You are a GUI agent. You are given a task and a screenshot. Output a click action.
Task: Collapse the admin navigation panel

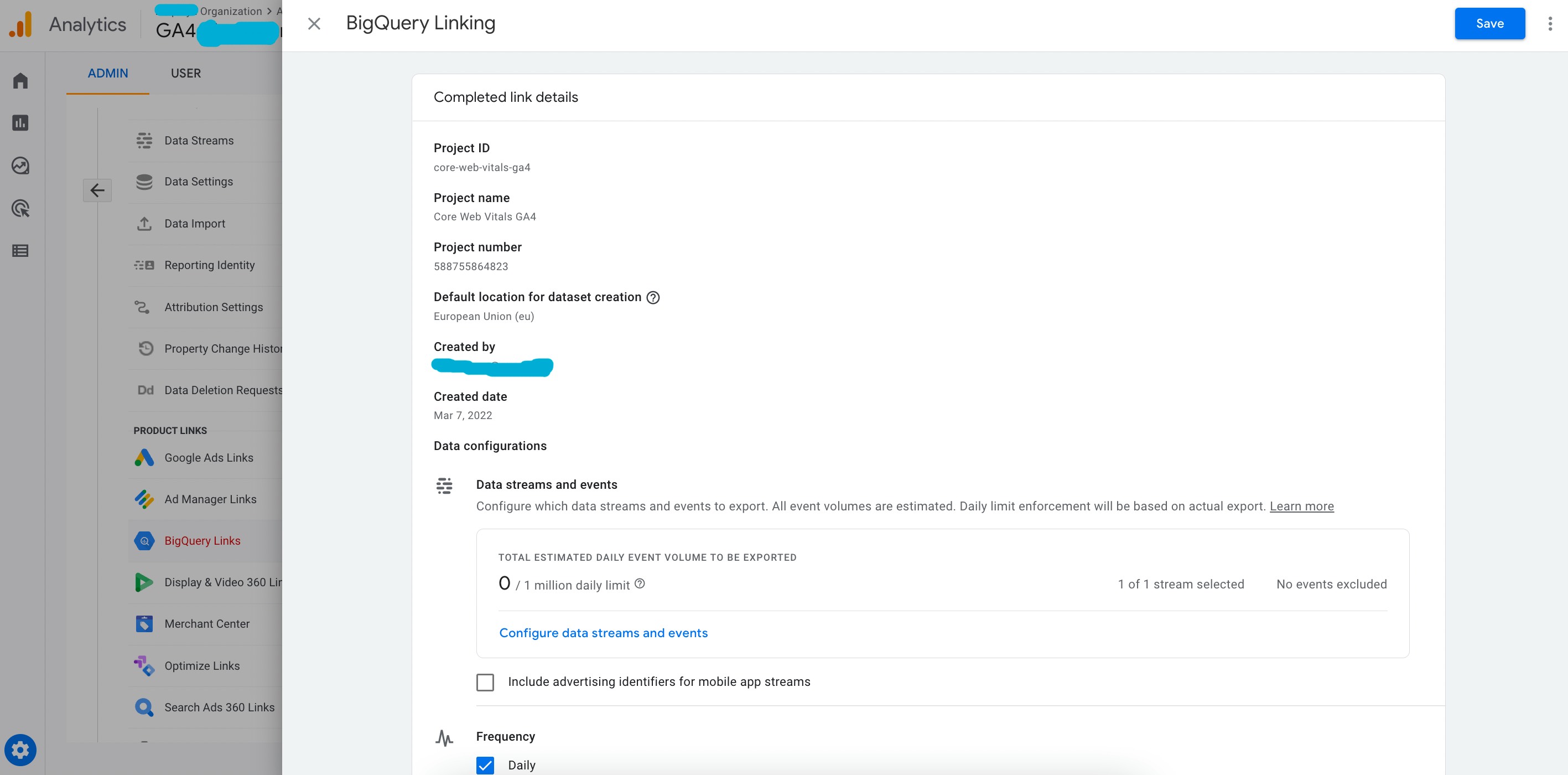[x=97, y=190]
